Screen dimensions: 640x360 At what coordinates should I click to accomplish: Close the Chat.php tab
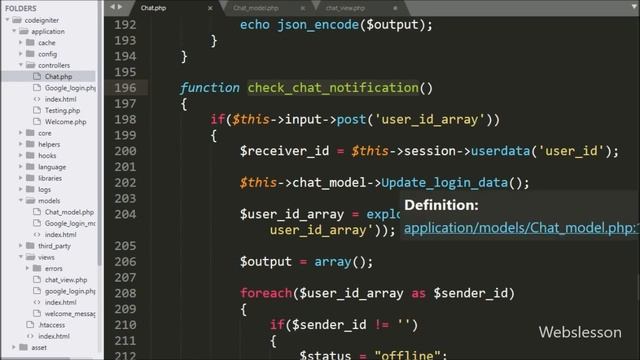210,8
